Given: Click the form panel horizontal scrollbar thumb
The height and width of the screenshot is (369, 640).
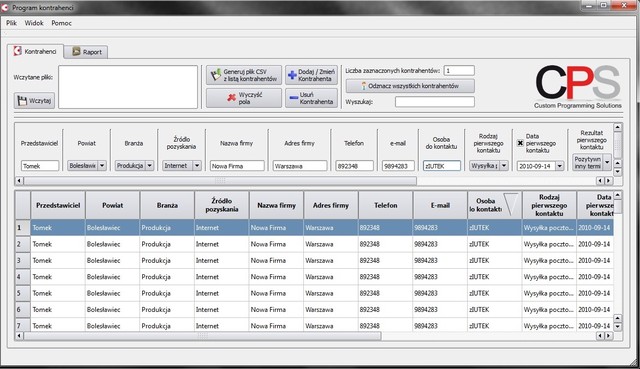Looking at the screenshot, I should [x=220, y=180].
